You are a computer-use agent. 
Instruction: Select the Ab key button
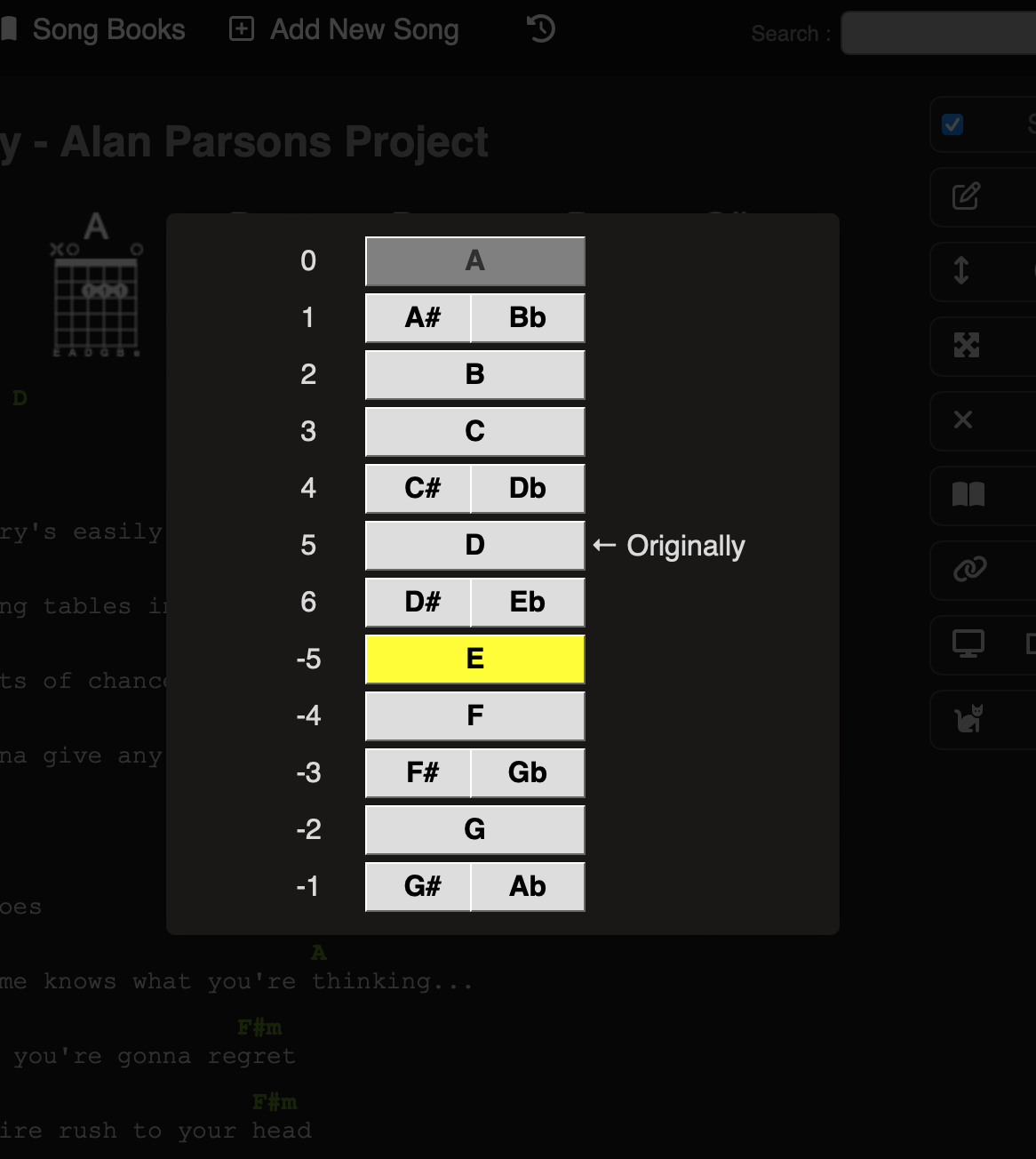tap(527, 886)
